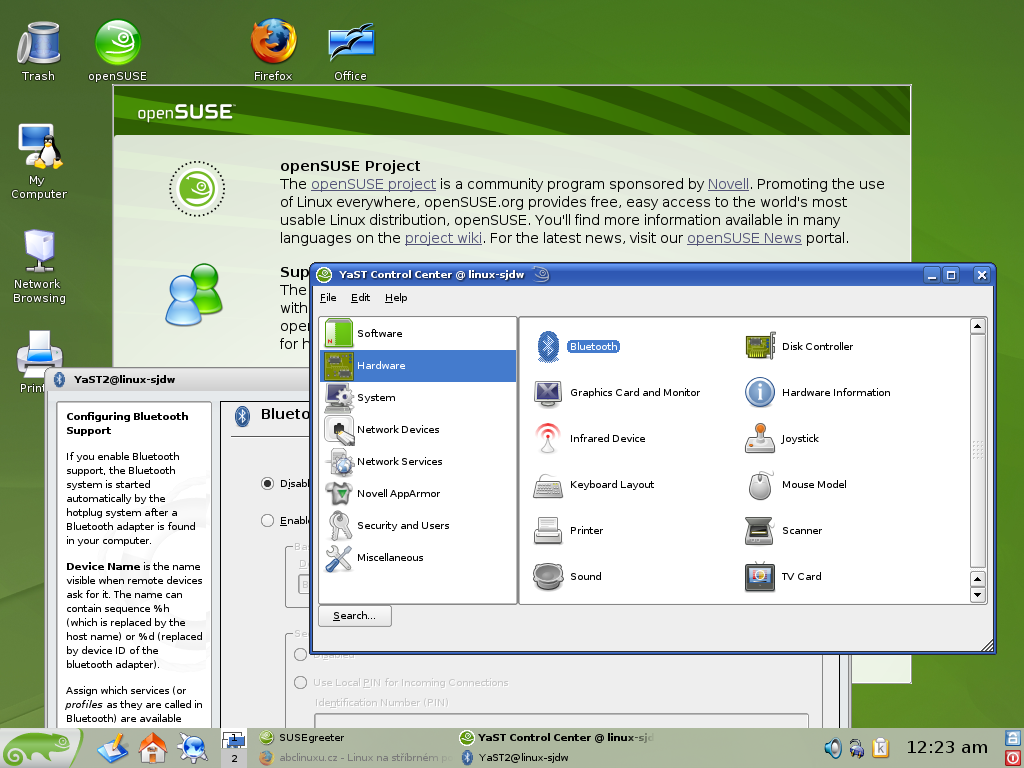
Task: Click scroll-up arrow atop YaST module scrollbar
Action: (978, 327)
